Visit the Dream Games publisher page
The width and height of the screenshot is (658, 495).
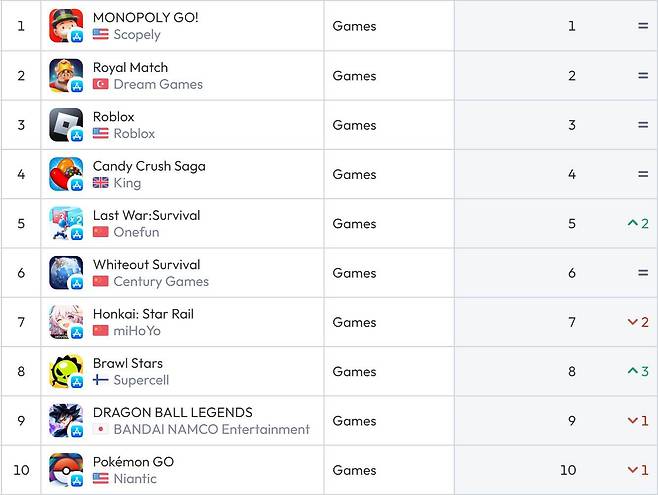pos(157,84)
